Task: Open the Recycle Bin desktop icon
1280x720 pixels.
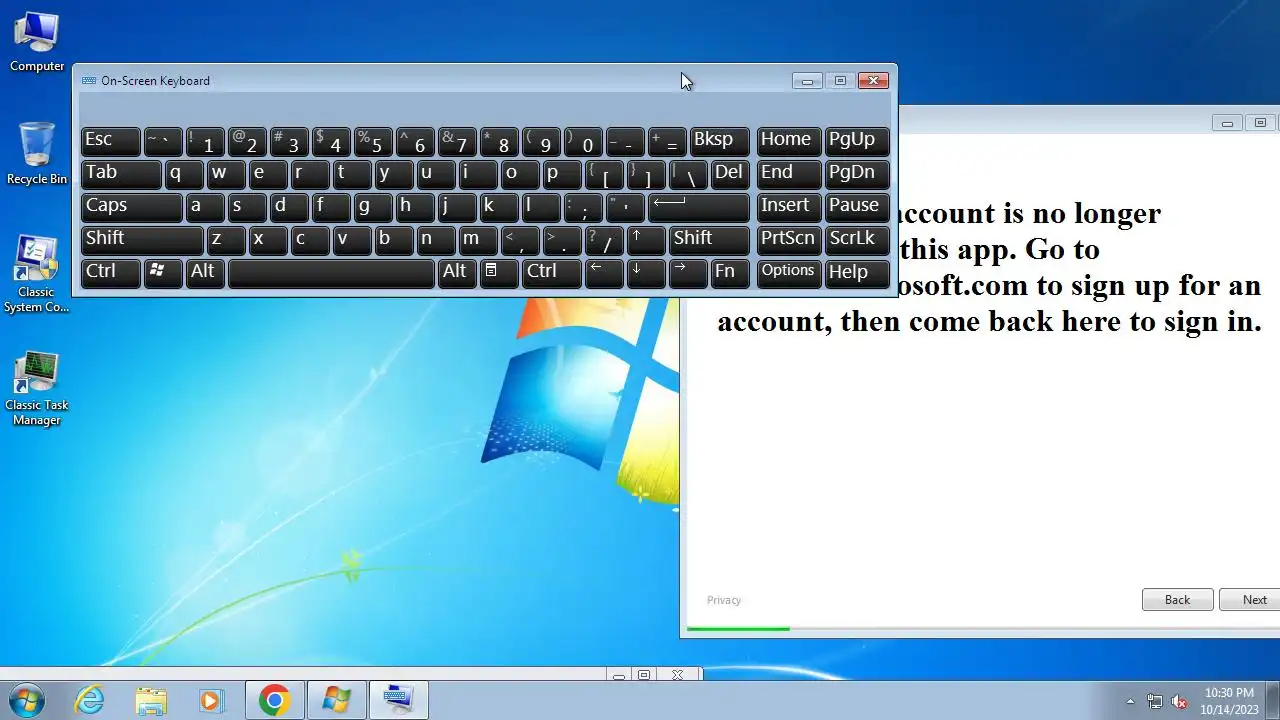Action: [37, 153]
